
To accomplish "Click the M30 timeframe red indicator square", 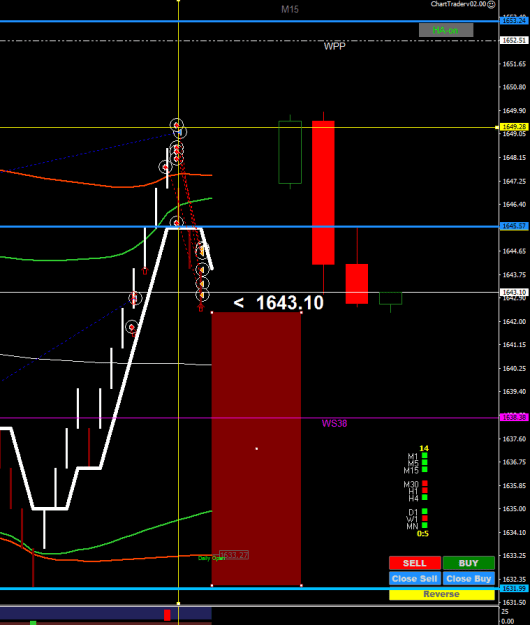I will [425, 483].
